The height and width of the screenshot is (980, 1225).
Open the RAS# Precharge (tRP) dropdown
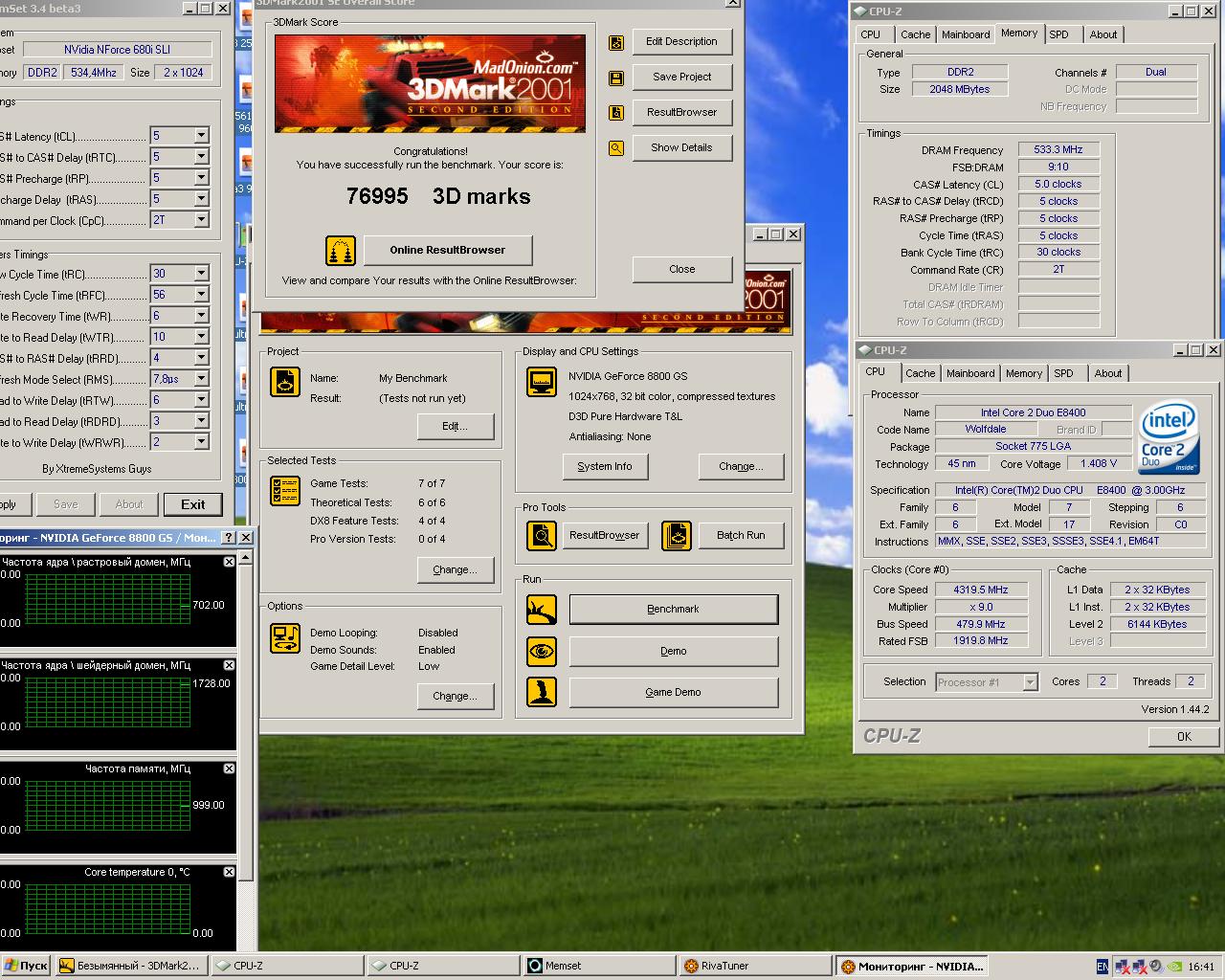point(201,178)
